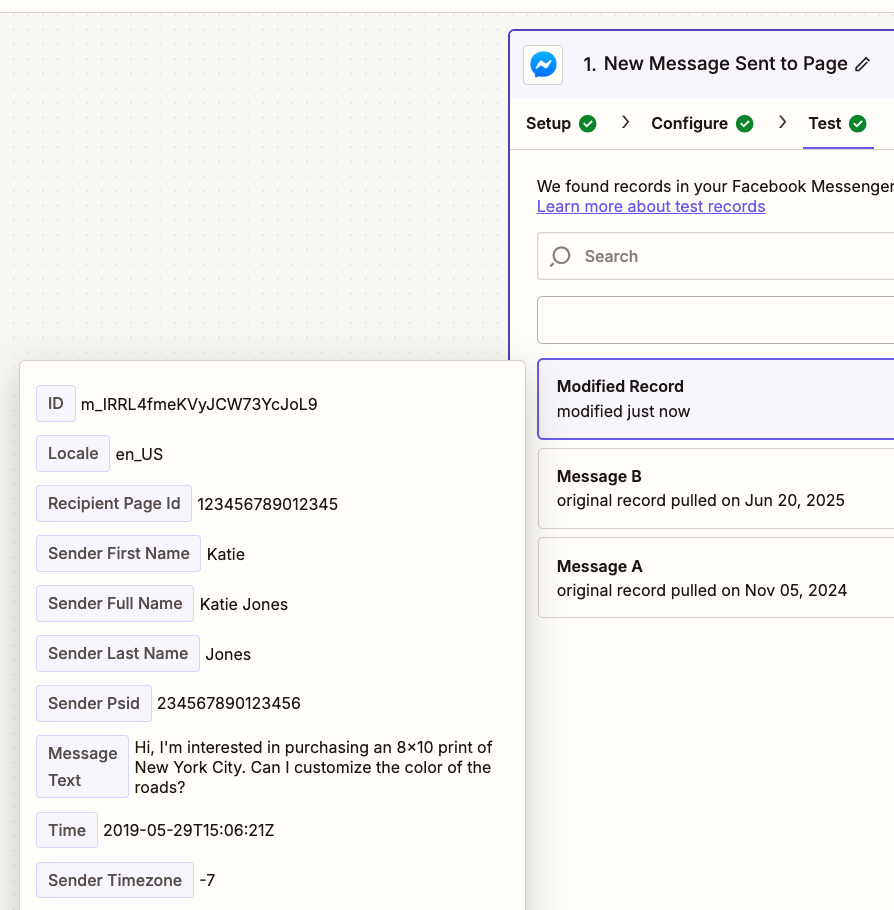Screen dimensions: 894x910
Task: Click the ID field label
Action: click(x=56, y=403)
